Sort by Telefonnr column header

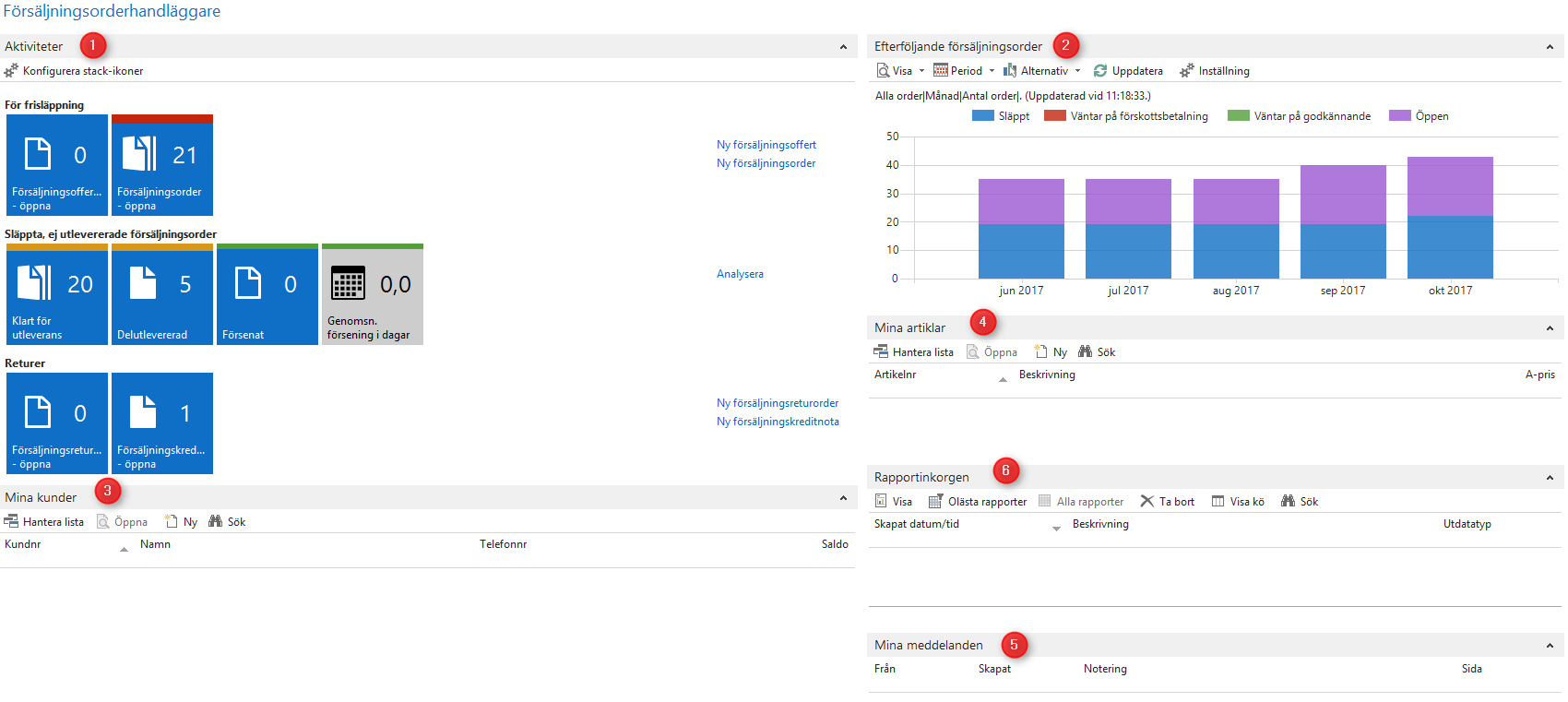coord(503,544)
